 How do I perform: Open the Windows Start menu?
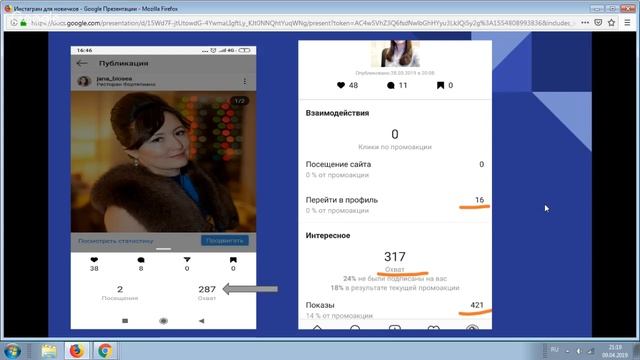[x=13, y=351]
